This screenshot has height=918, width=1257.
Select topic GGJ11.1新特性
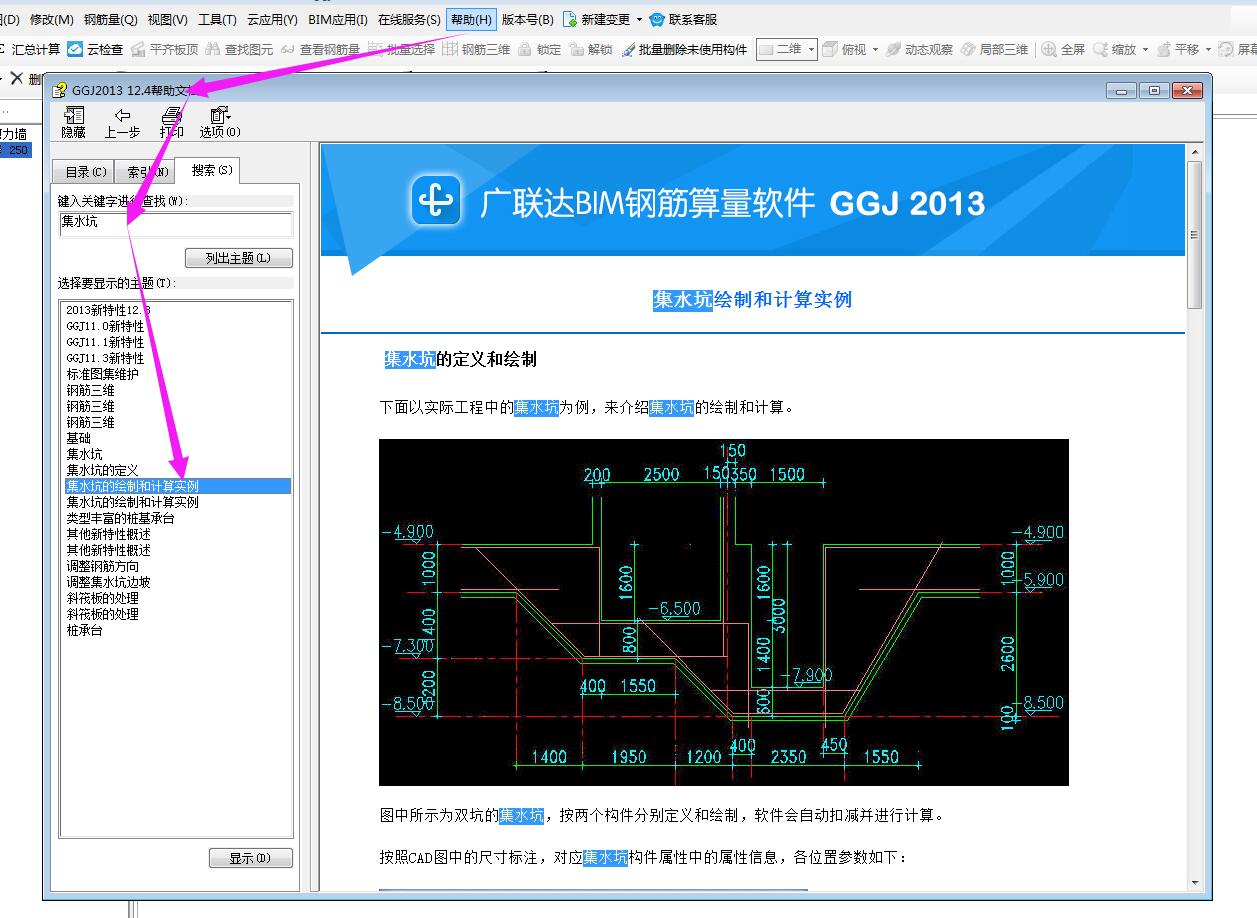click(x=105, y=342)
